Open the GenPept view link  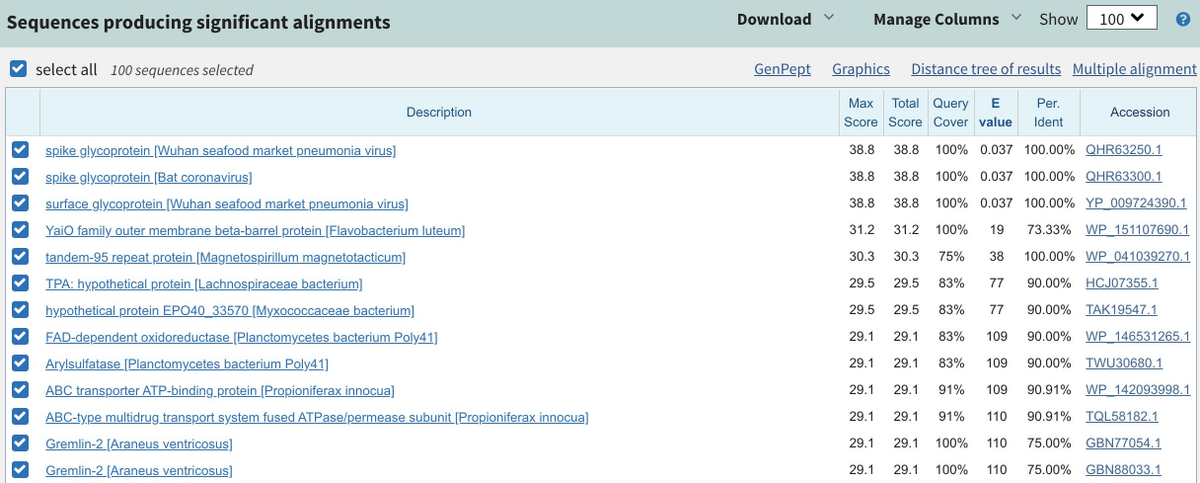[x=782, y=69]
